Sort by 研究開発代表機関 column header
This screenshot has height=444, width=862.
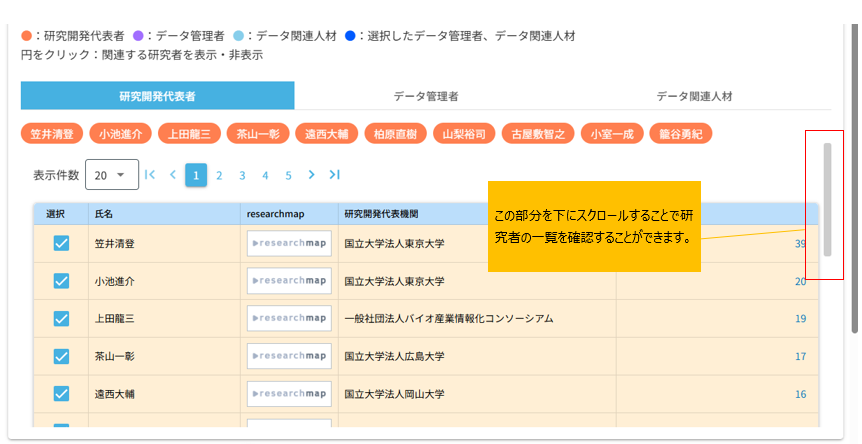click(x=381, y=214)
